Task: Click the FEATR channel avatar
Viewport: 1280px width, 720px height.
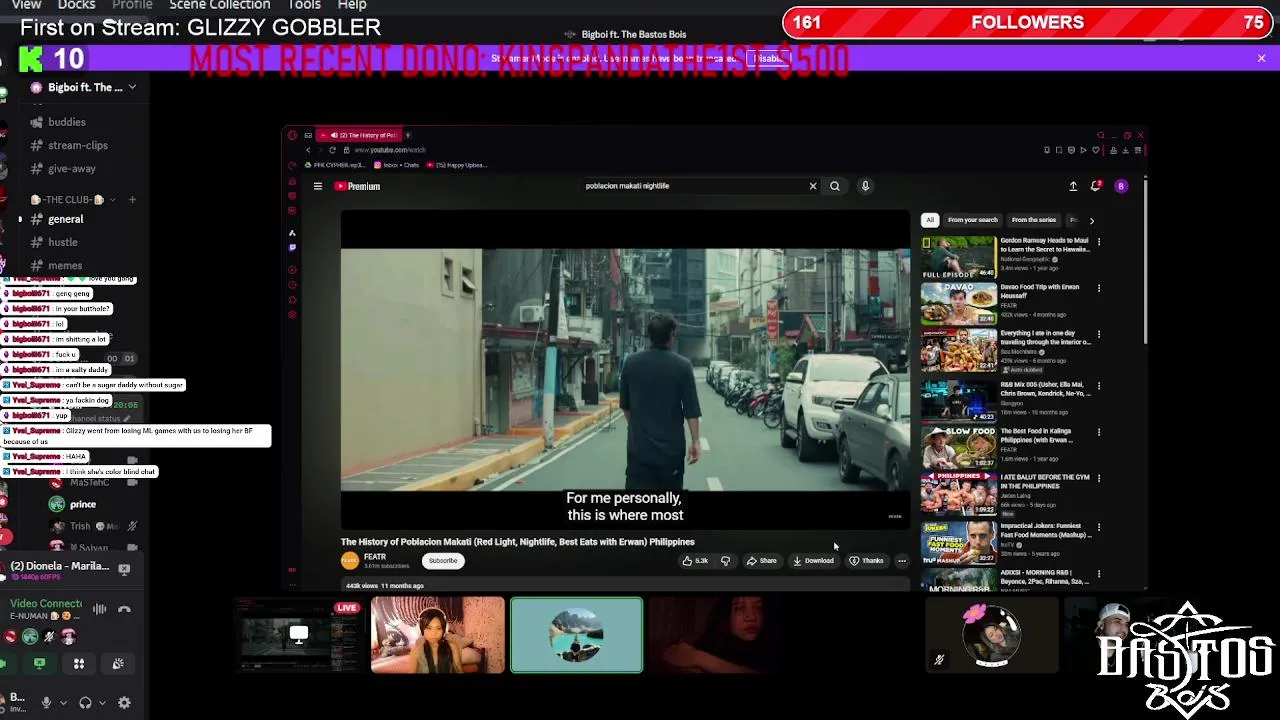Action: (x=349, y=561)
